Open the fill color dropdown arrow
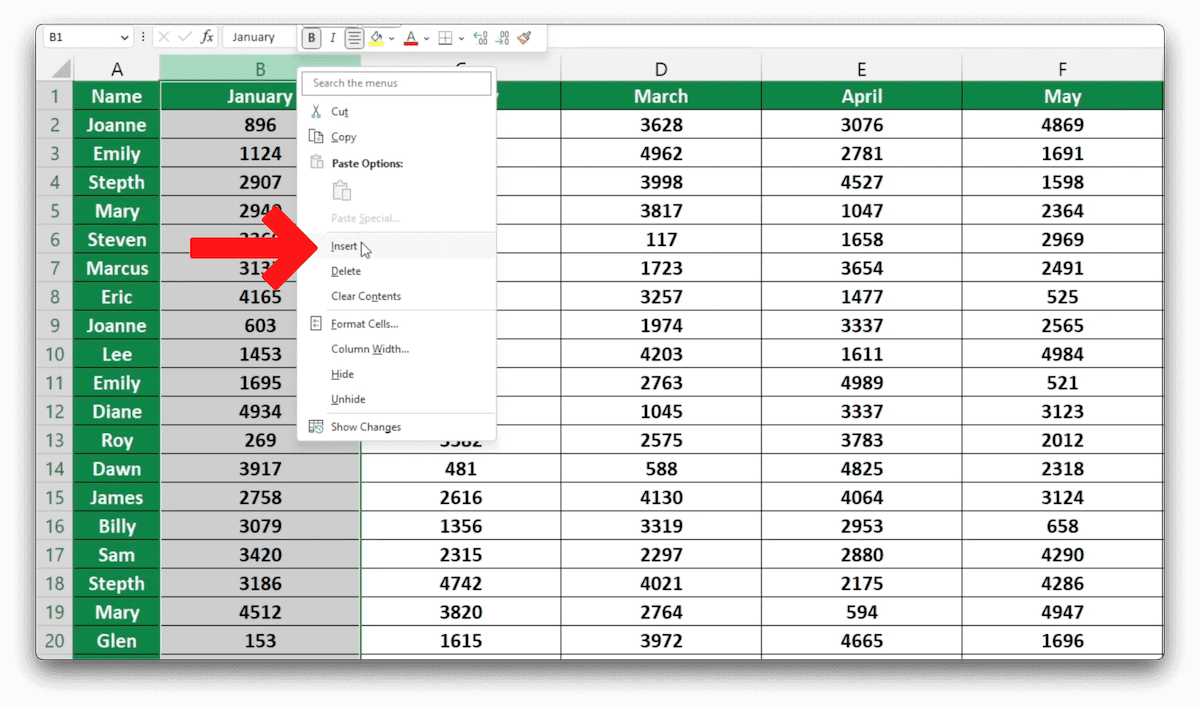 [392, 38]
